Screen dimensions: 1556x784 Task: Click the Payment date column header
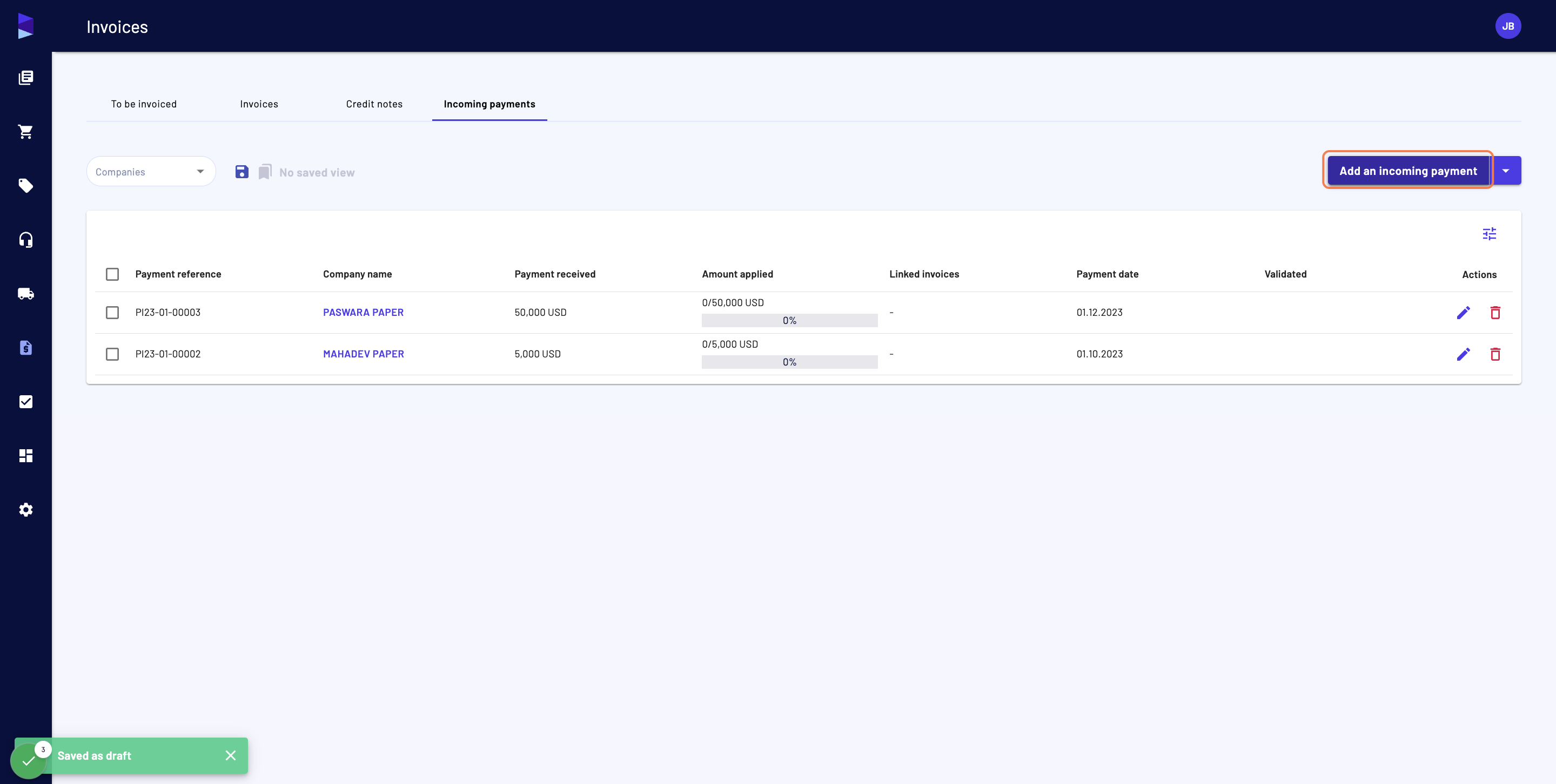[x=1107, y=274]
